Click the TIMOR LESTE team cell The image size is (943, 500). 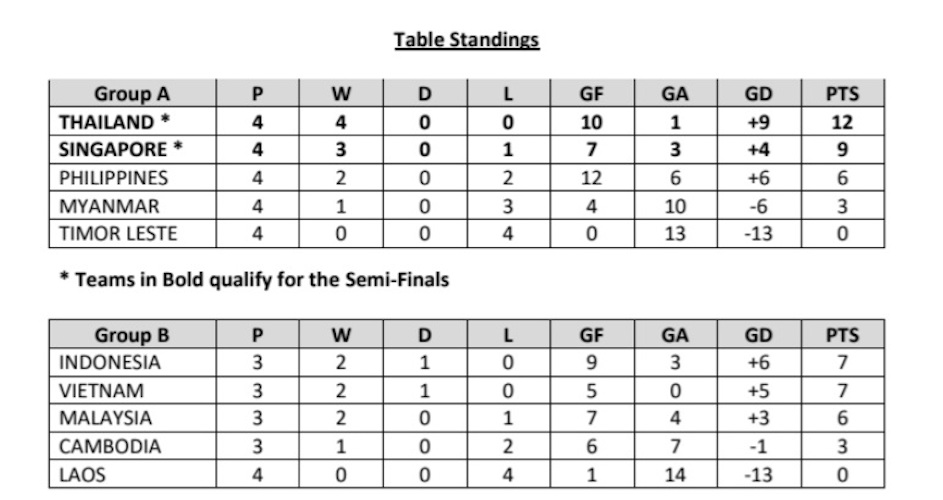point(118,233)
